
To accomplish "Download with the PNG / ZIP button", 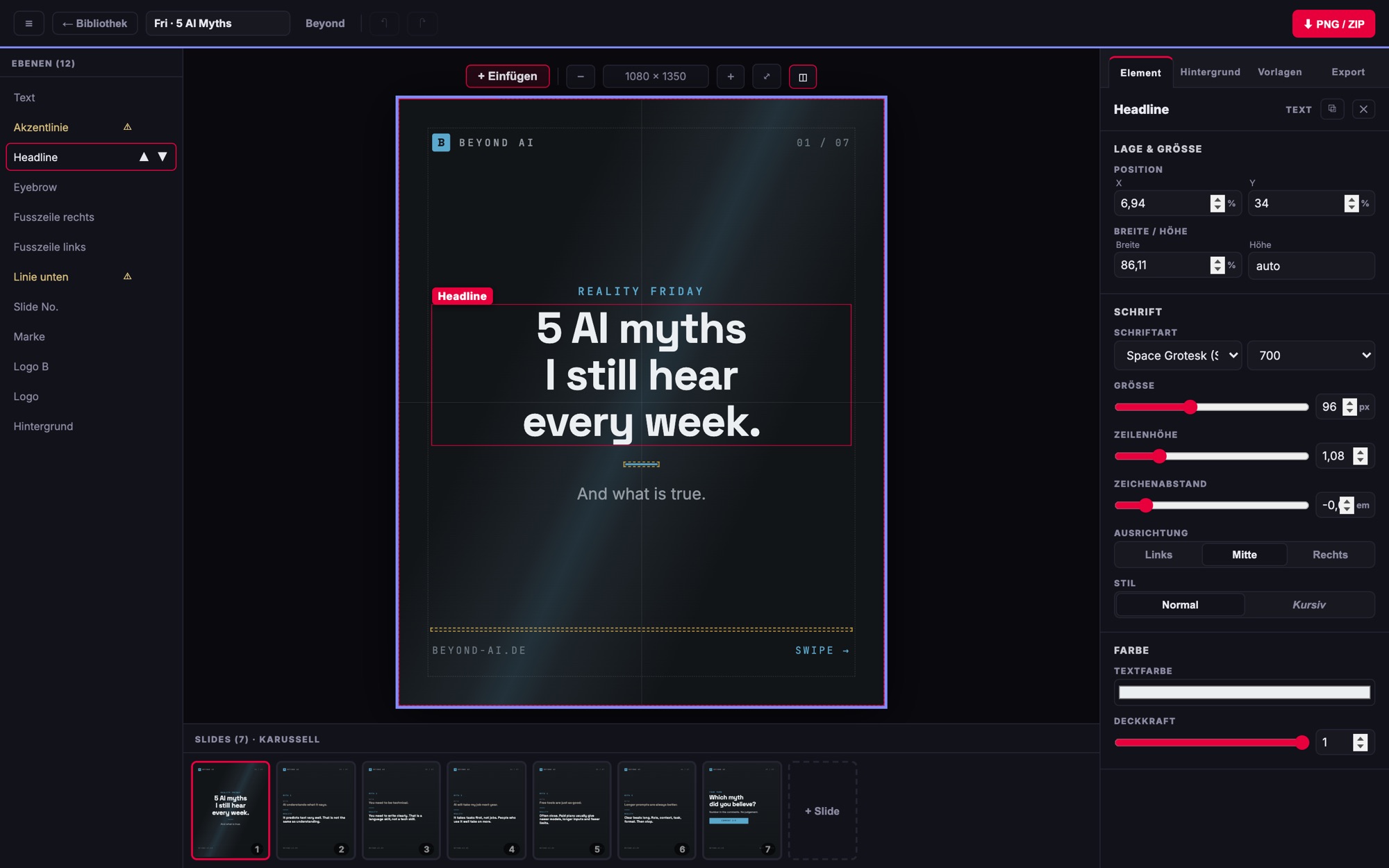I will tap(1333, 24).
